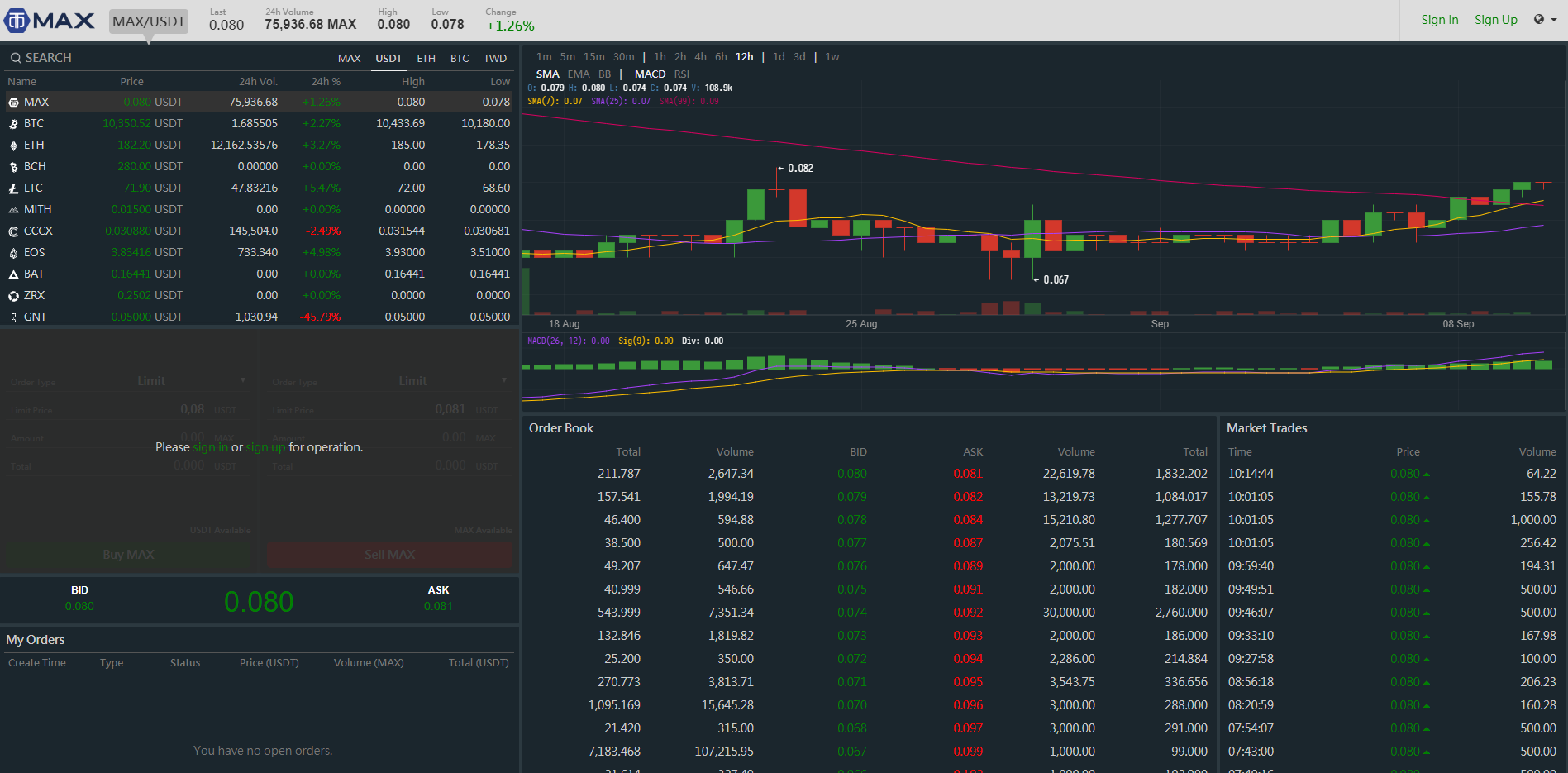Set chart interval to 1d

[779, 57]
